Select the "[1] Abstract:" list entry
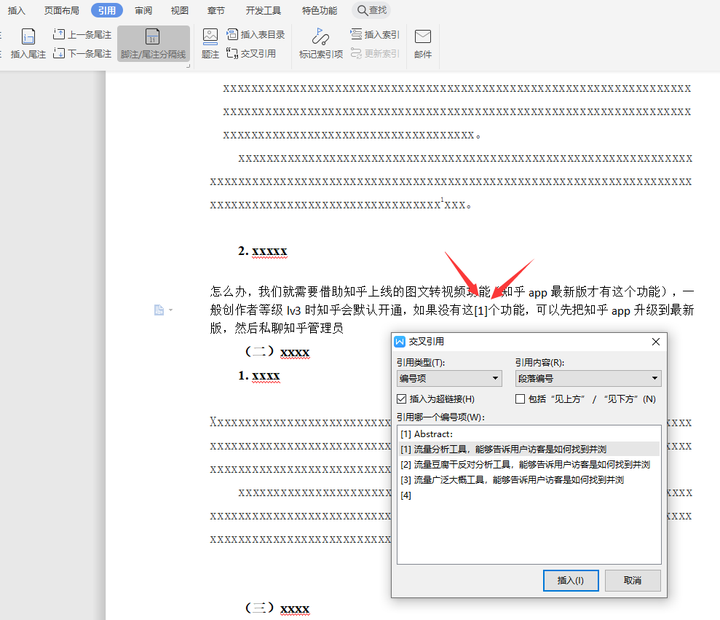 pos(427,434)
